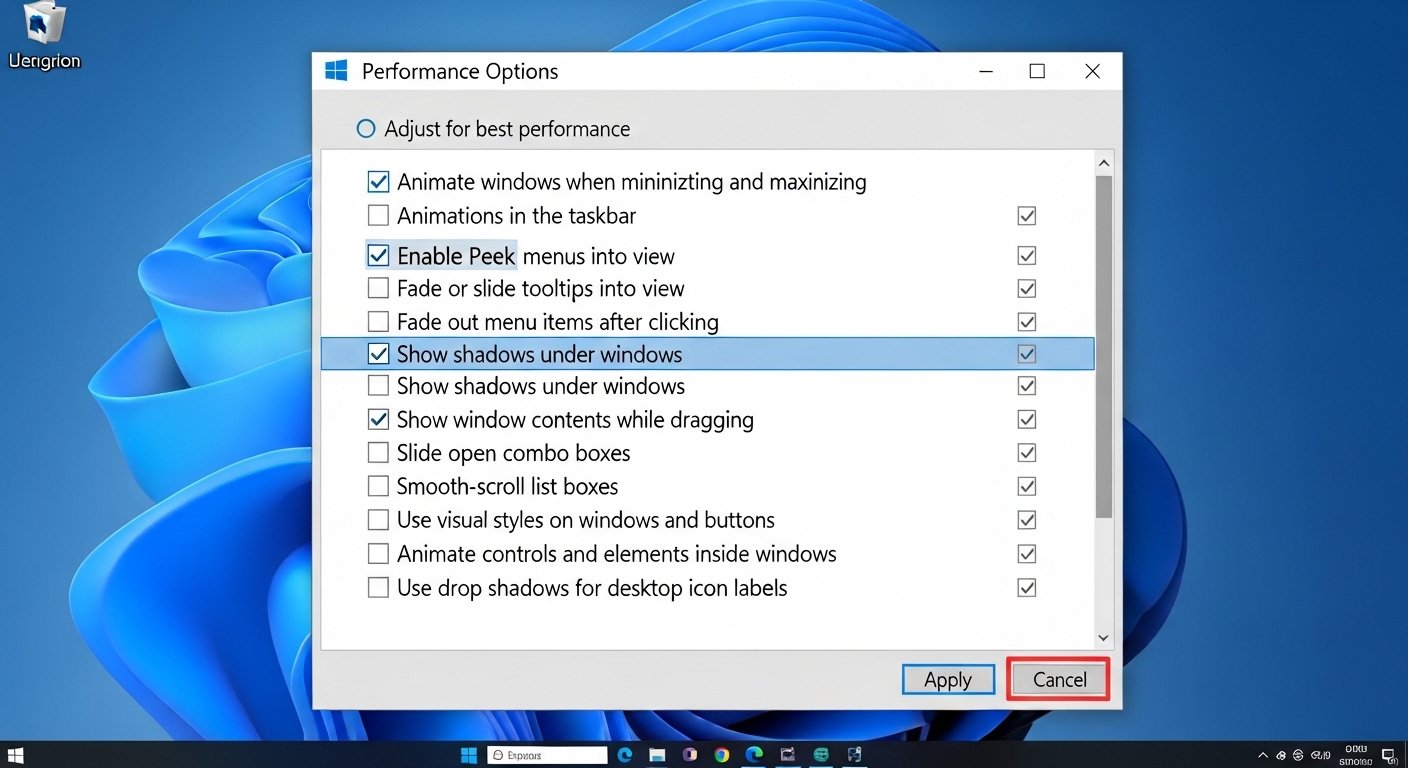Open the Start menu on the taskbar

point(469,755)
